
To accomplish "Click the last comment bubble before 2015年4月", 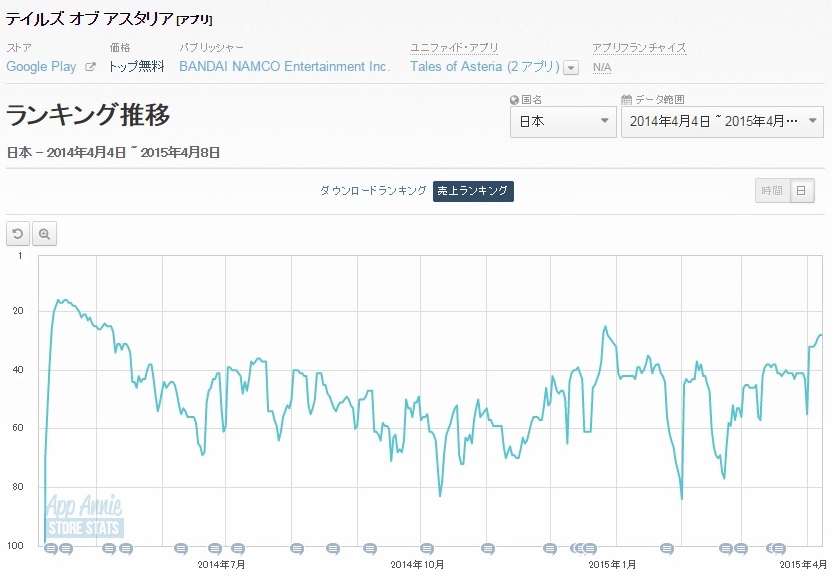I will click(x=778, y=548).
